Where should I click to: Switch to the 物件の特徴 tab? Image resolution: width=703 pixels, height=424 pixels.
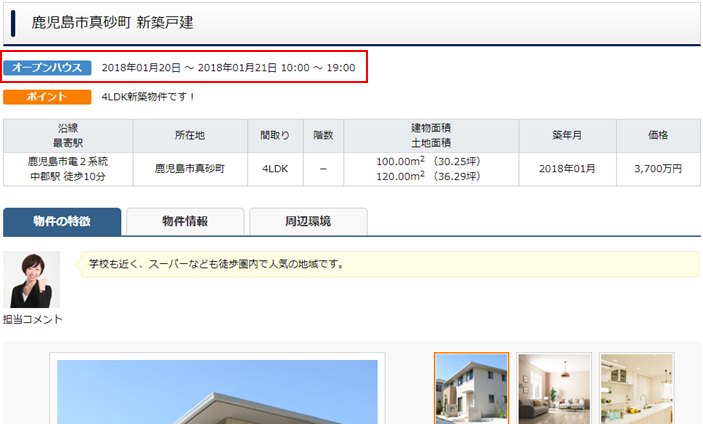[62, 222]
